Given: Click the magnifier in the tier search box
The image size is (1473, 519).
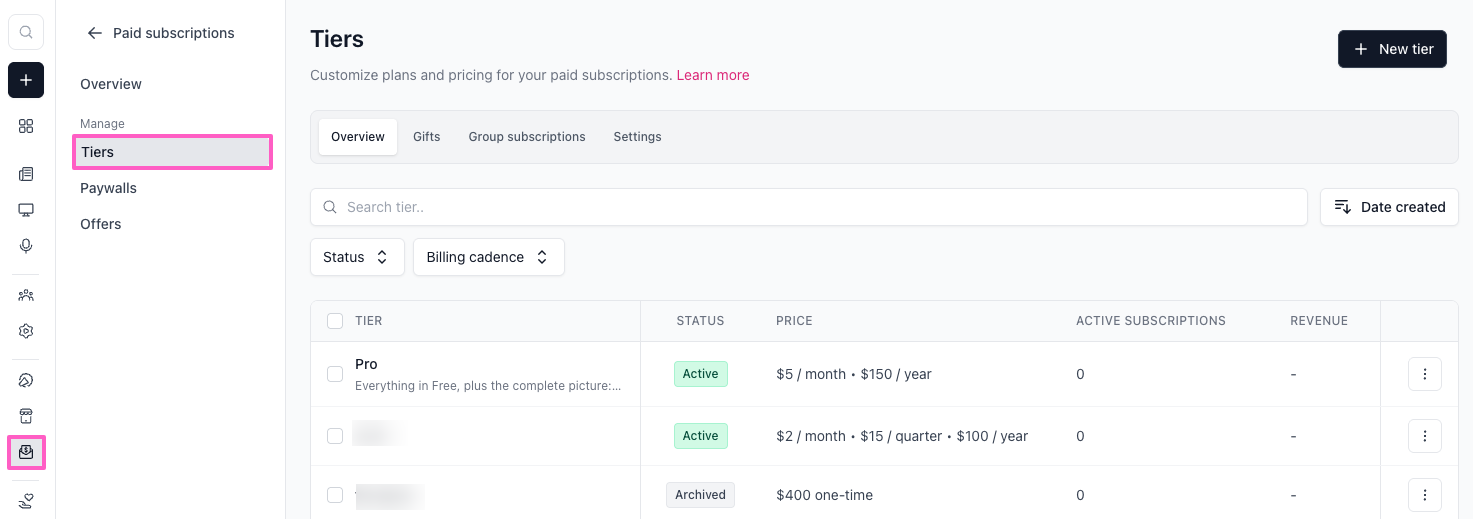Looking at the screenshot, I should (330, 207).
